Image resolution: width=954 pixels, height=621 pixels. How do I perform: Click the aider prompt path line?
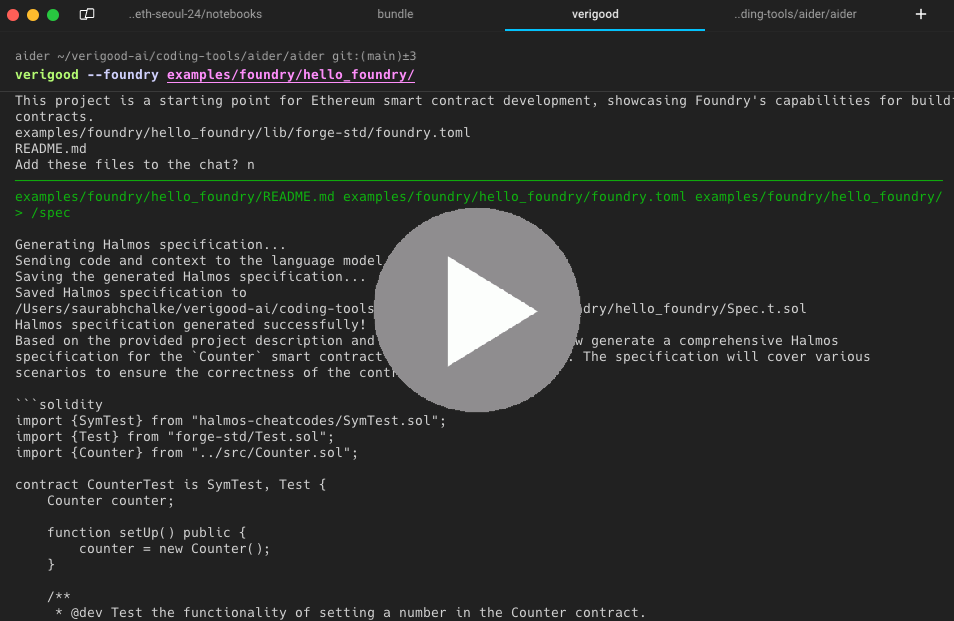(x=215, y=56)
